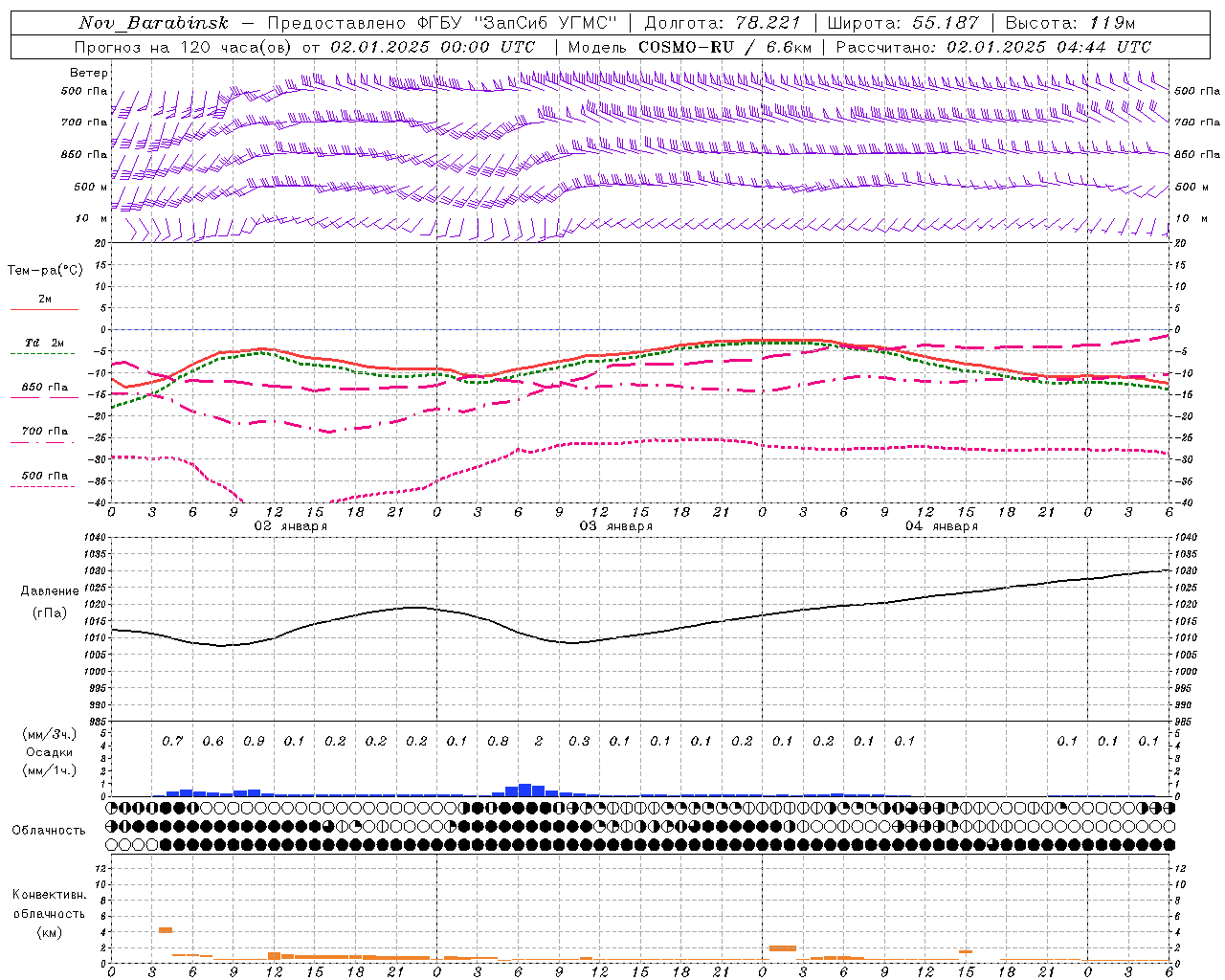Click the Долгота: 78.221 value

[x=724, y=23]
